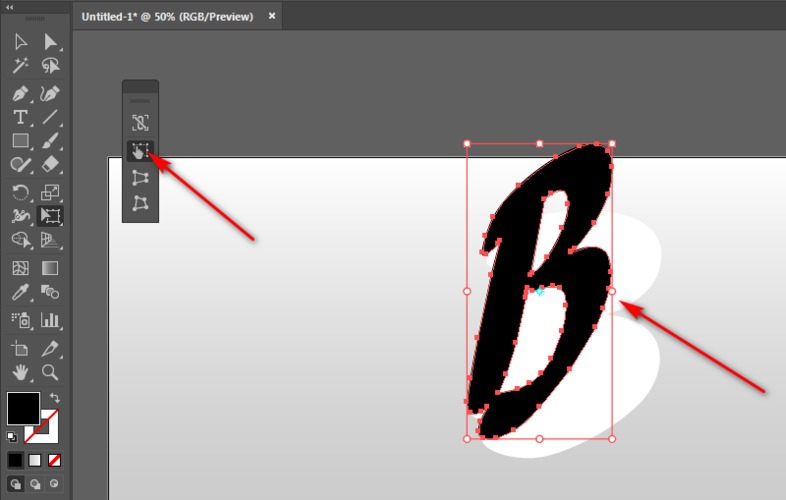Choose Free Distort in the floating widget
Image resolution: width=786 pixels, height=500 pixels.
(x=140, y=203)
